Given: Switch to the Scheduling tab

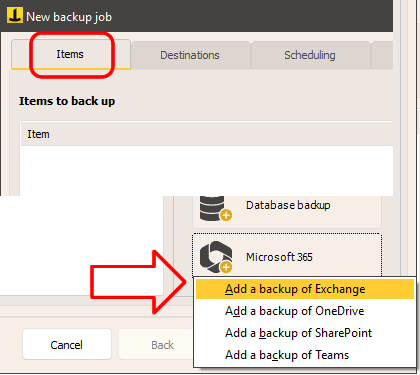Looking at the screenshot, I should 310,55.
